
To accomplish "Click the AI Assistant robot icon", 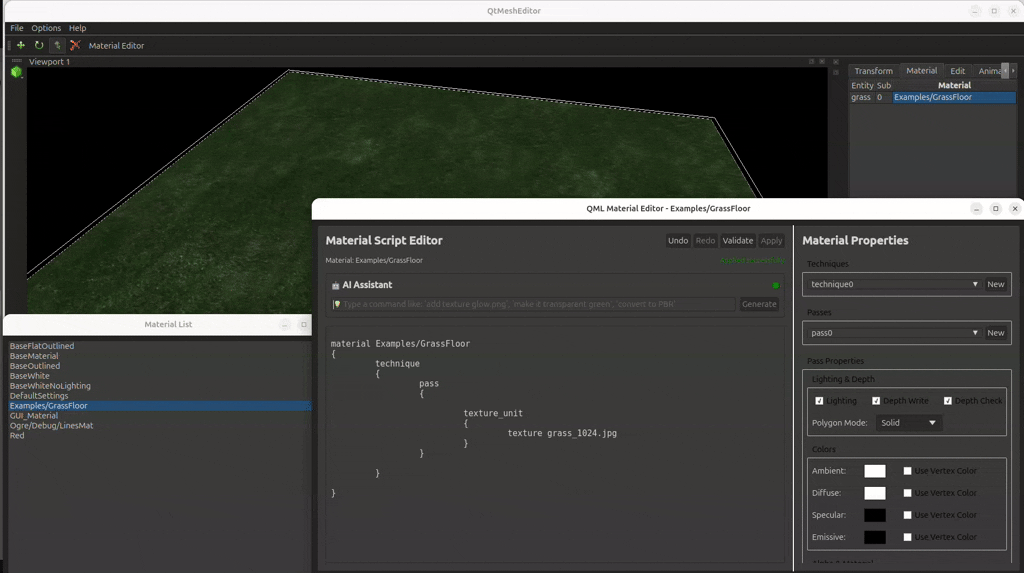I will tap(335, 286).
